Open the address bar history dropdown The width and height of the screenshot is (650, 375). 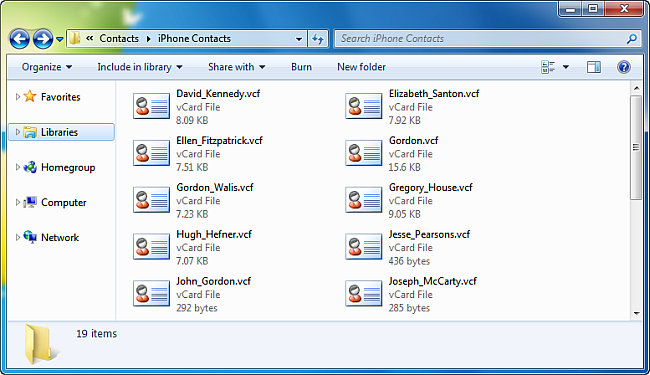pyautogui.click(x=299, y=39)
